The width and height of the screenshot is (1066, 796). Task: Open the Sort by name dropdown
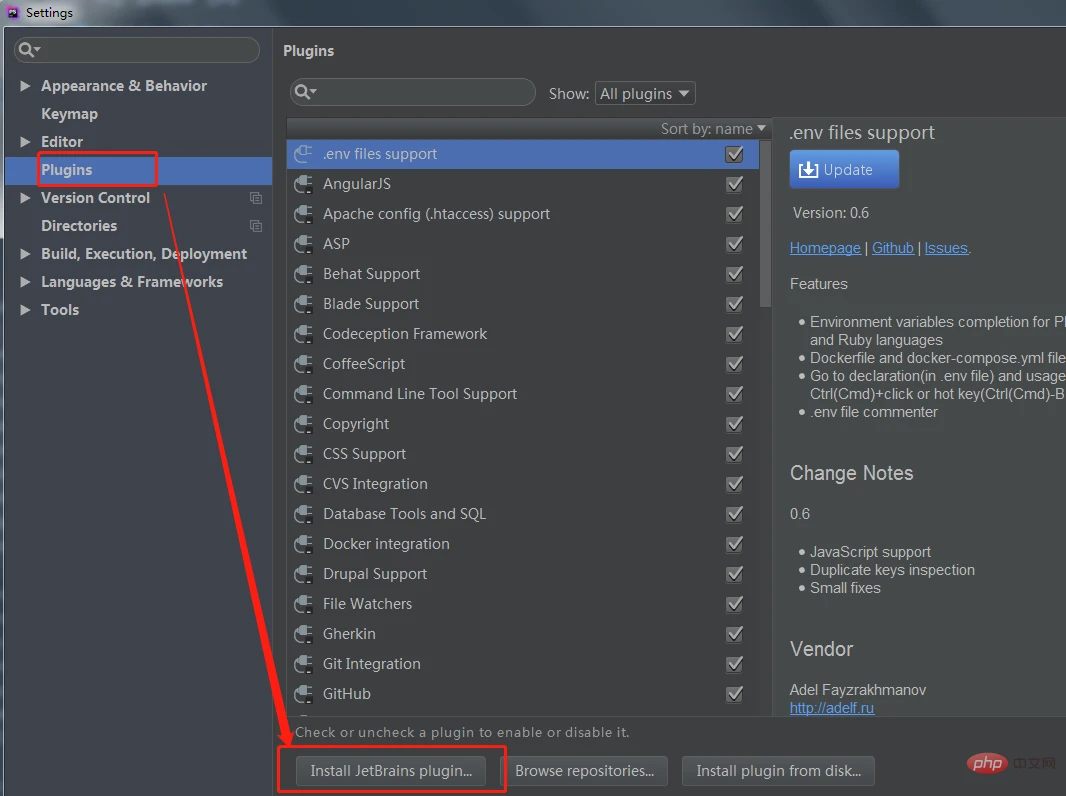click(713, 128)
